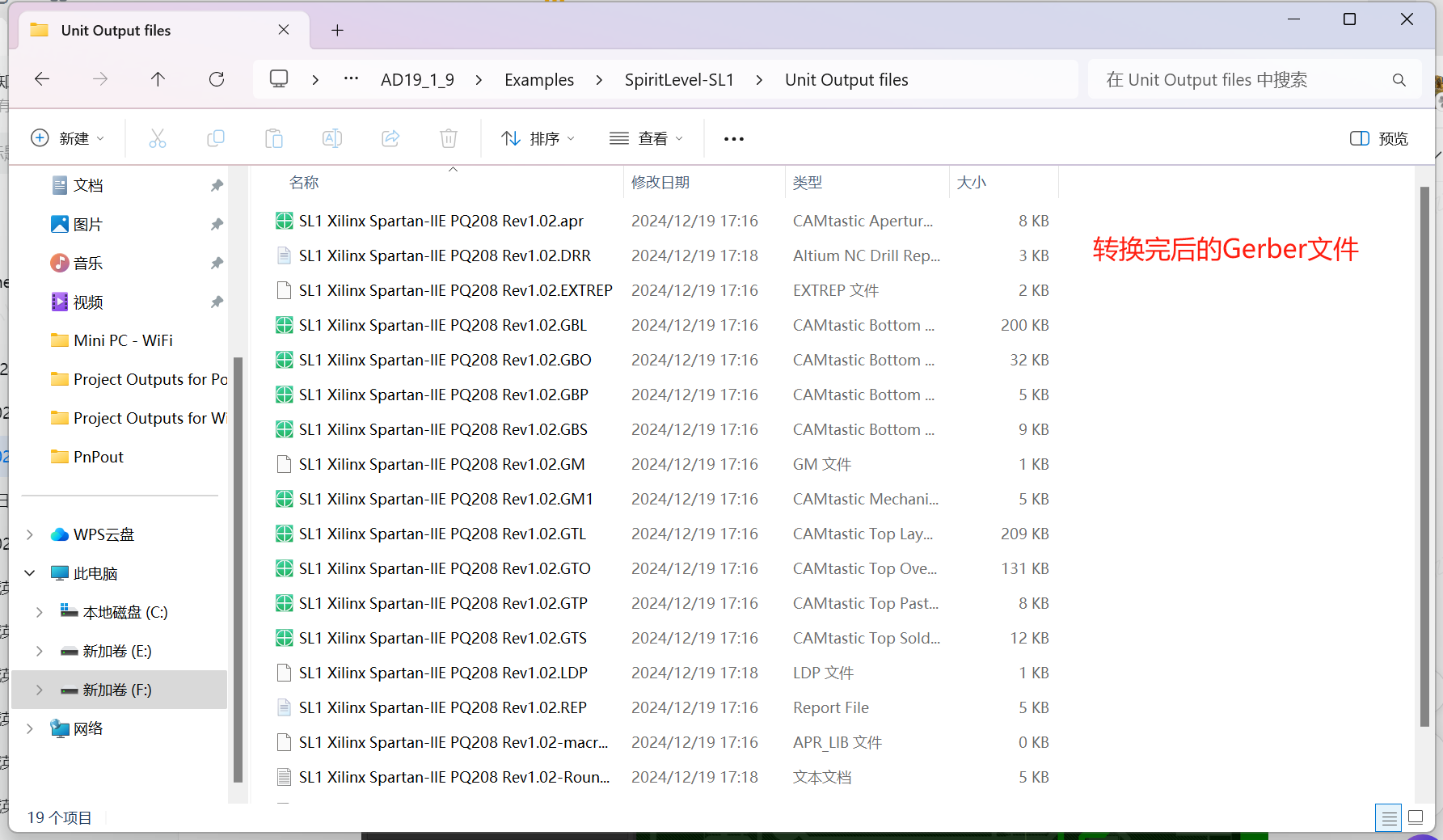Click the Share icon in toolbar
Image resolution: width=1443 pixels, height=840 pixels.
(390, 138)
